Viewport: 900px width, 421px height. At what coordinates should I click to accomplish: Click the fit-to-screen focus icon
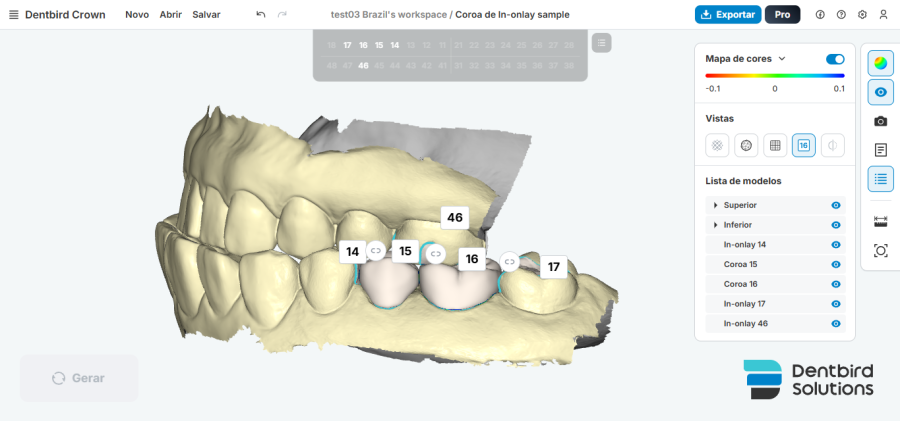click(x=880, y=250)
